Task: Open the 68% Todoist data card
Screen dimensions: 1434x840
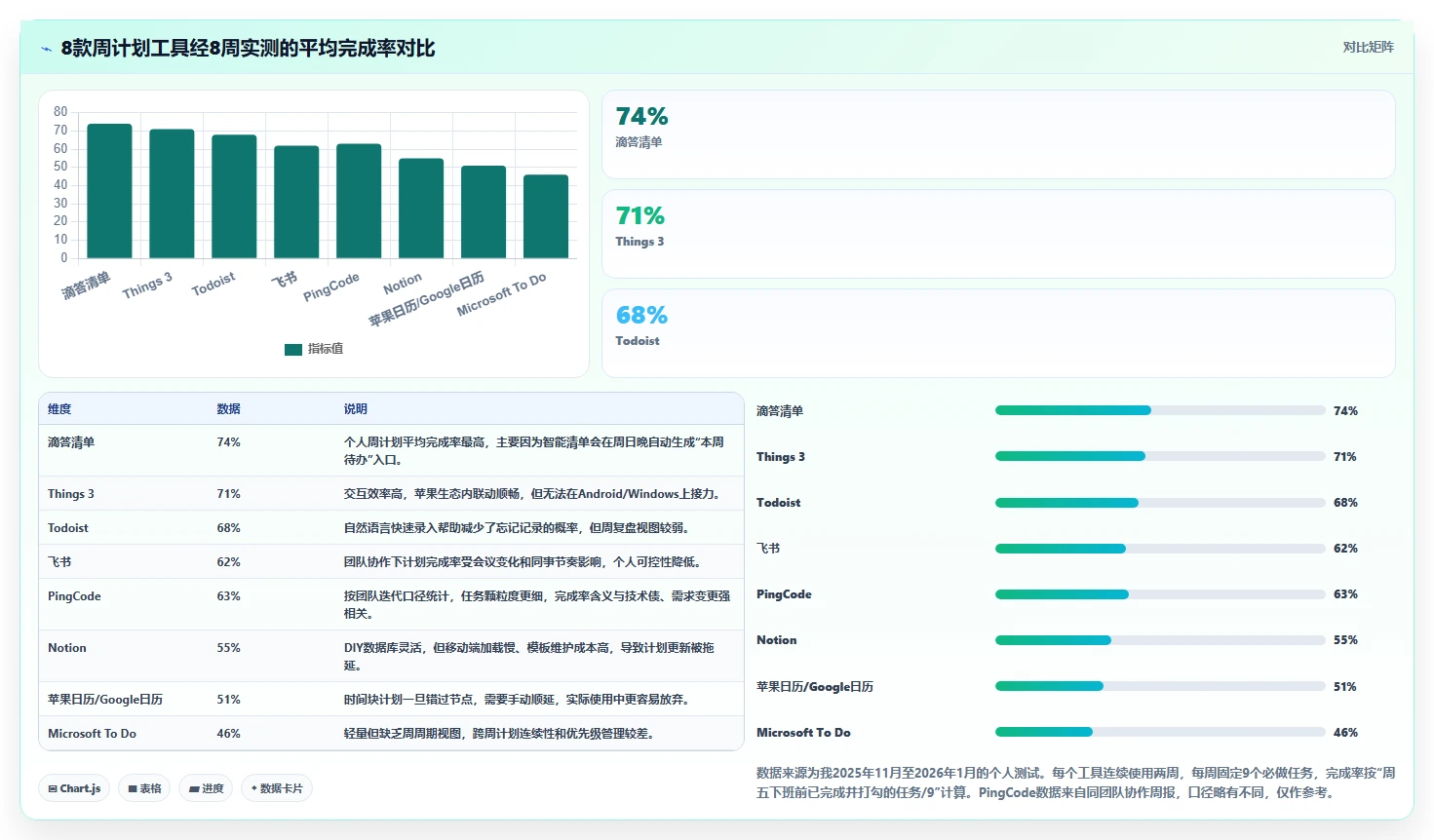Action: pyautogui.click(x=998, y=333)
